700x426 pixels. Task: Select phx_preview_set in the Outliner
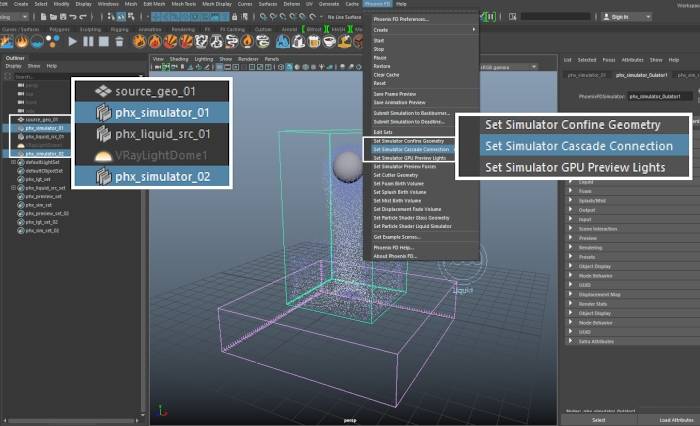tap(43, 196)
